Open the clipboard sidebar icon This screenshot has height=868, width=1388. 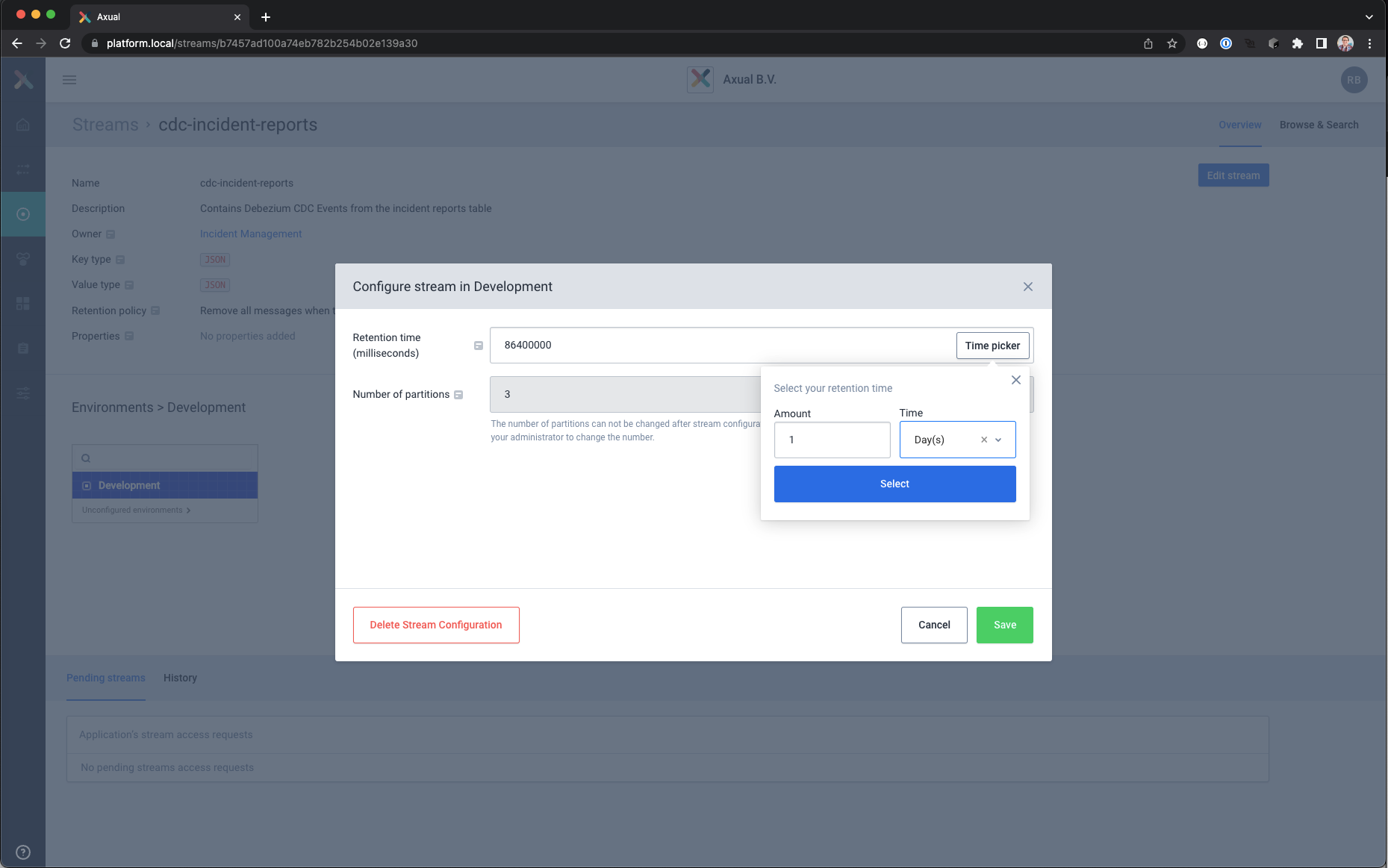23,349
